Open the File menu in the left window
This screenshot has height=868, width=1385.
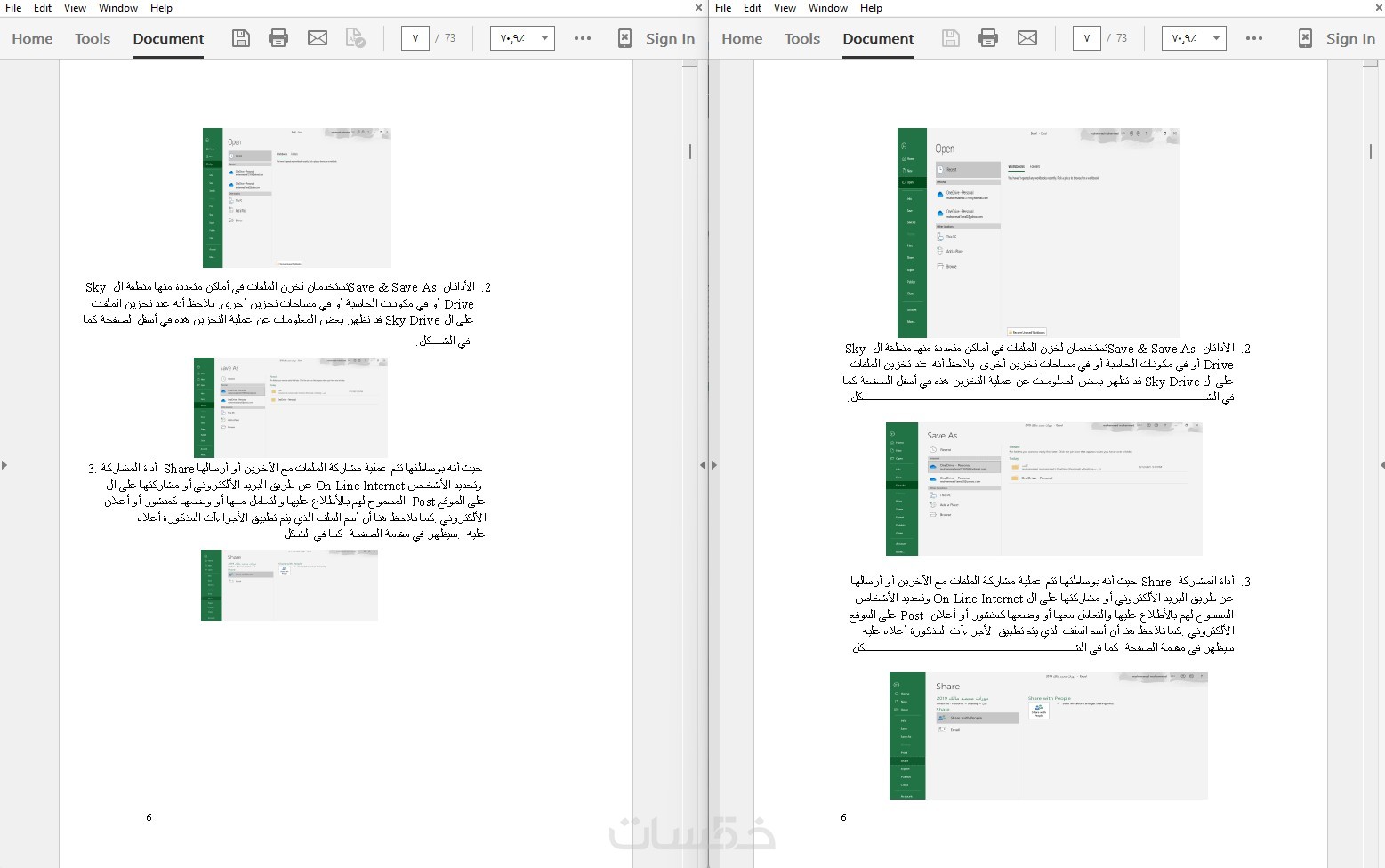[13, 8]
